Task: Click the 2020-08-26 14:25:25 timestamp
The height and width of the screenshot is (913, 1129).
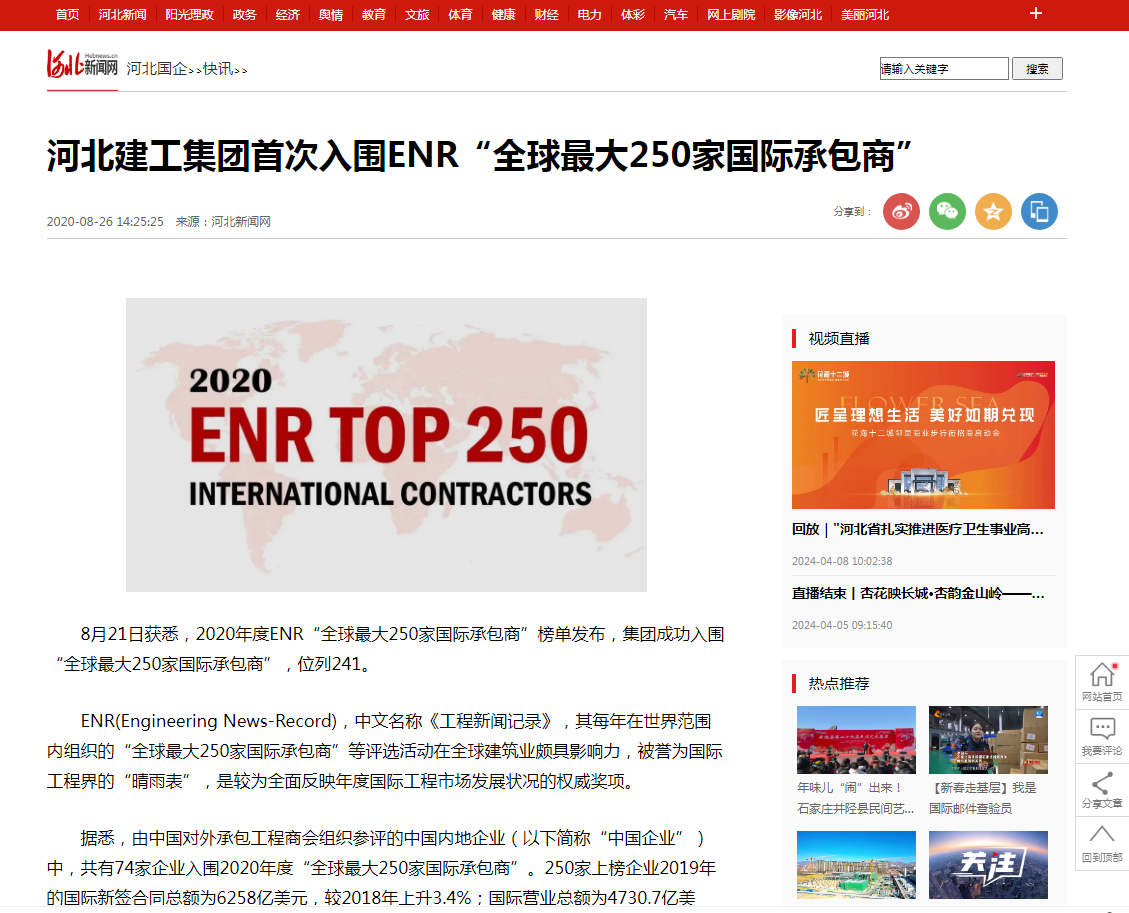Action: [x=105, y=222]
